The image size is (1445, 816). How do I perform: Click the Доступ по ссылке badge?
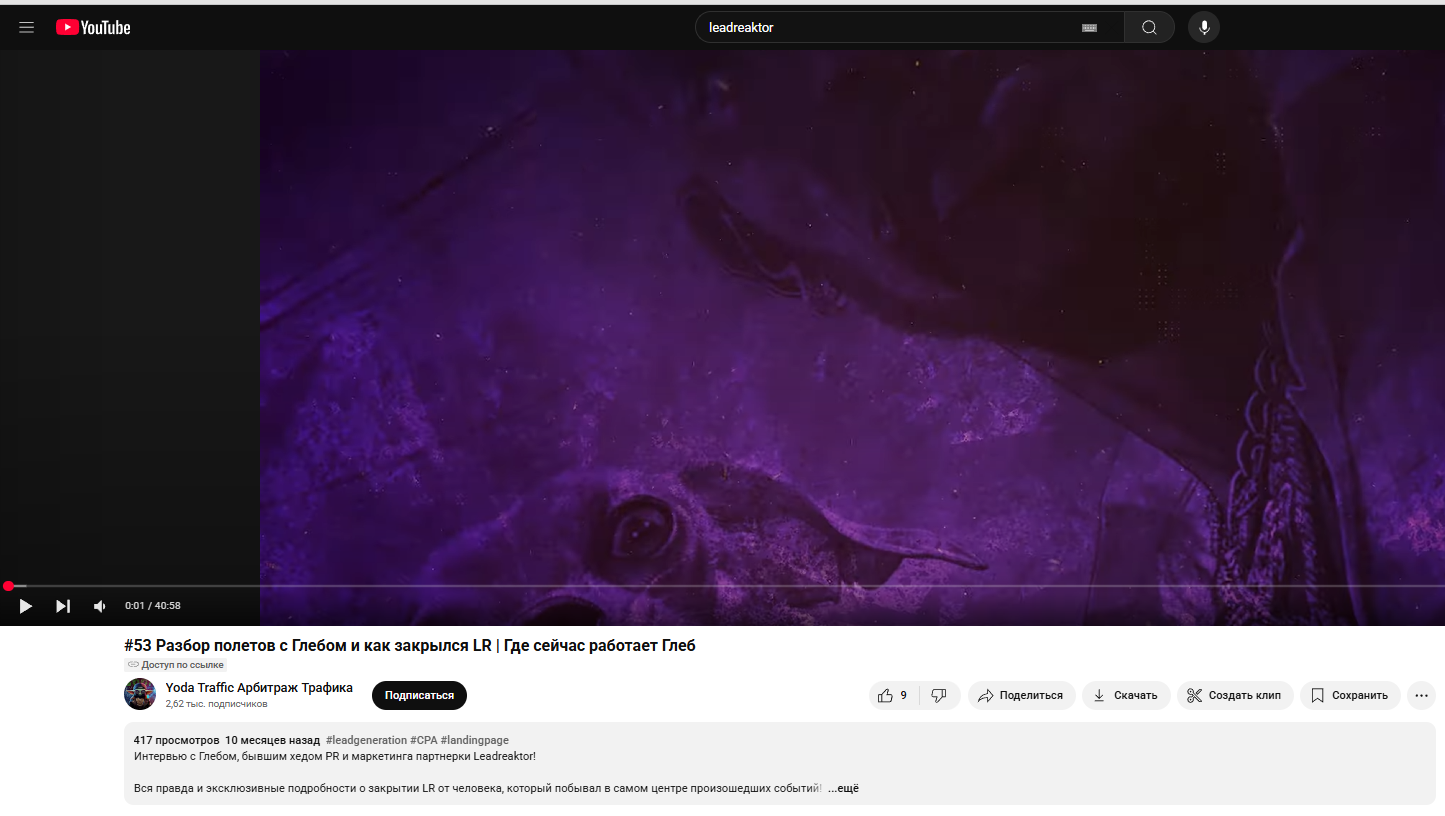176,665
